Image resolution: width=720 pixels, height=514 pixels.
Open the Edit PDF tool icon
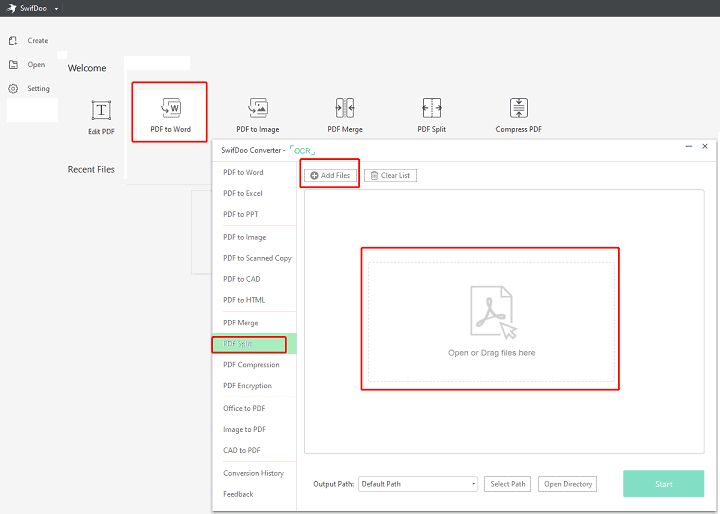[101, 111]
